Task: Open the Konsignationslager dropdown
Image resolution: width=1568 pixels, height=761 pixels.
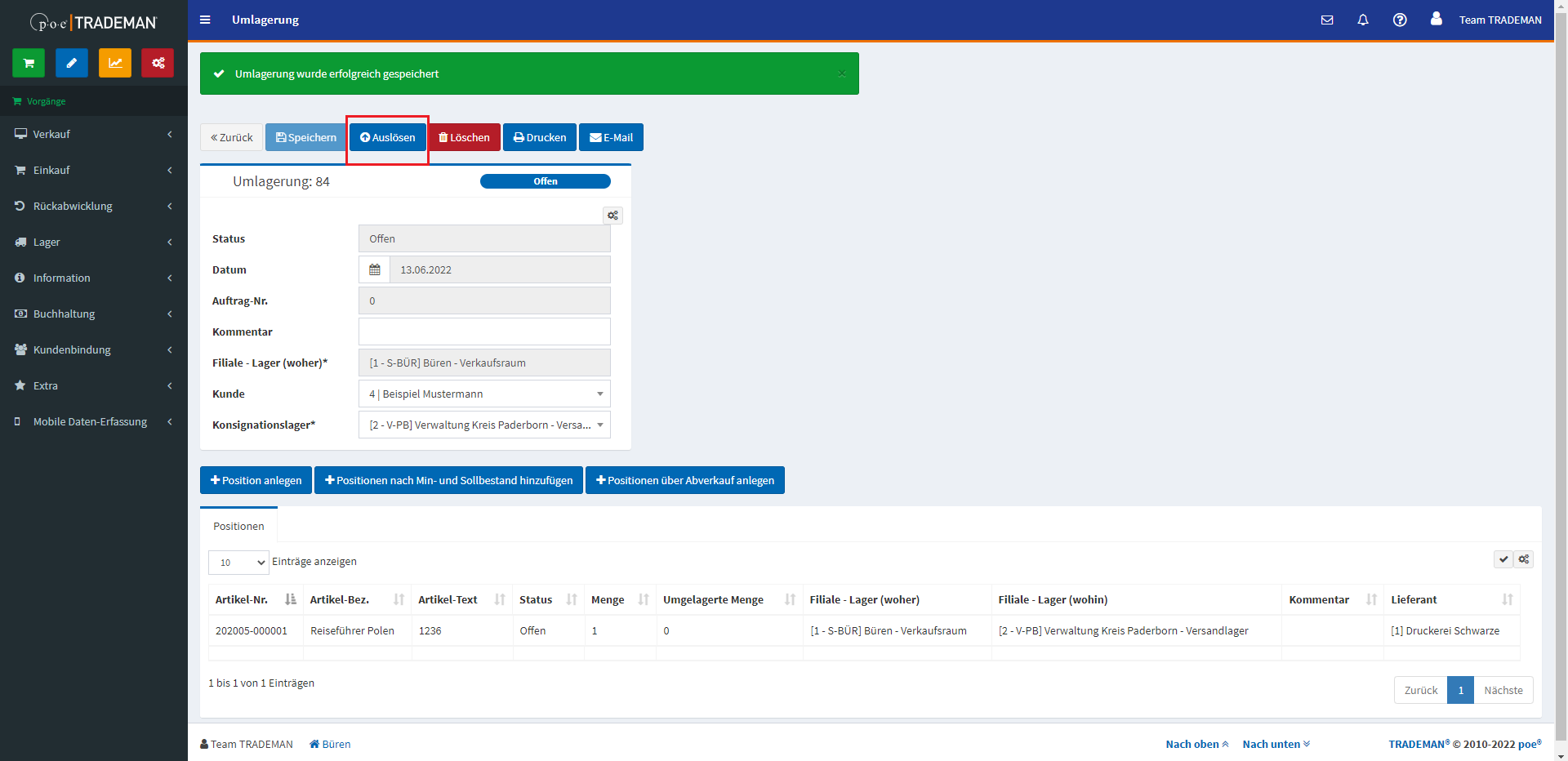Action: 484,425
